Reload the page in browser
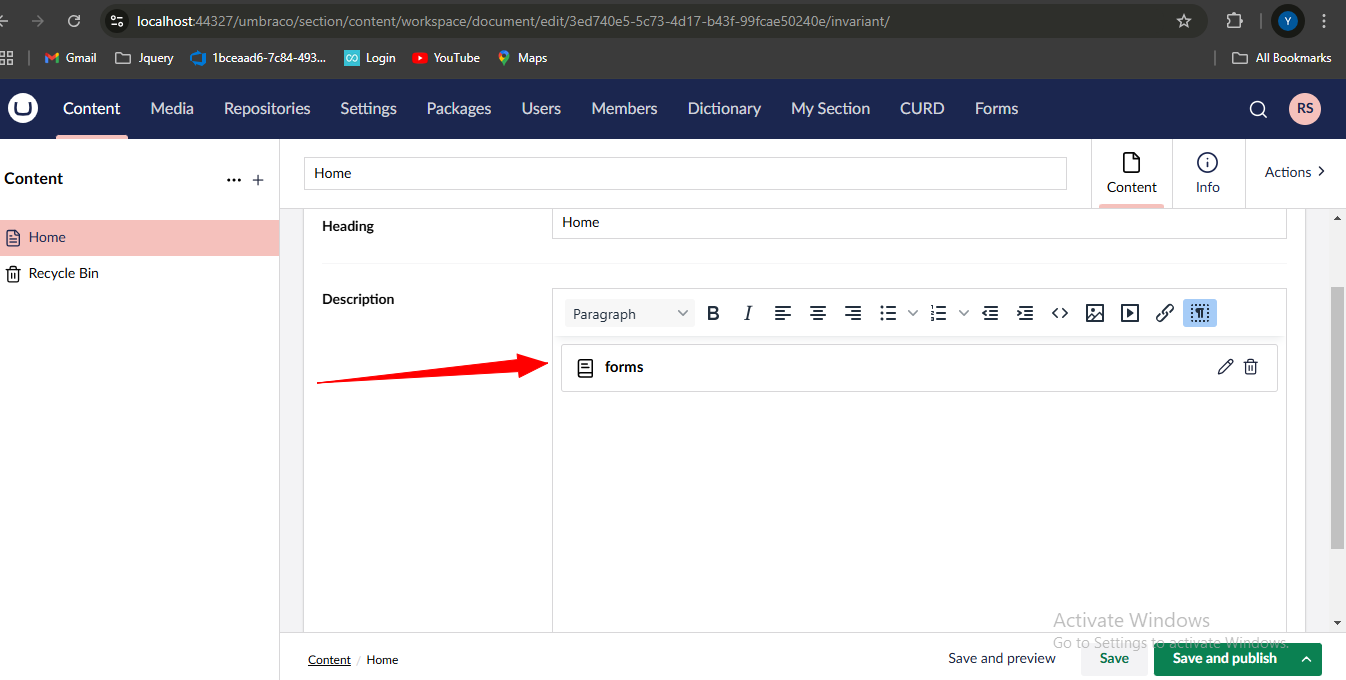Viewport: 1346px width, 680px height. 74,20
